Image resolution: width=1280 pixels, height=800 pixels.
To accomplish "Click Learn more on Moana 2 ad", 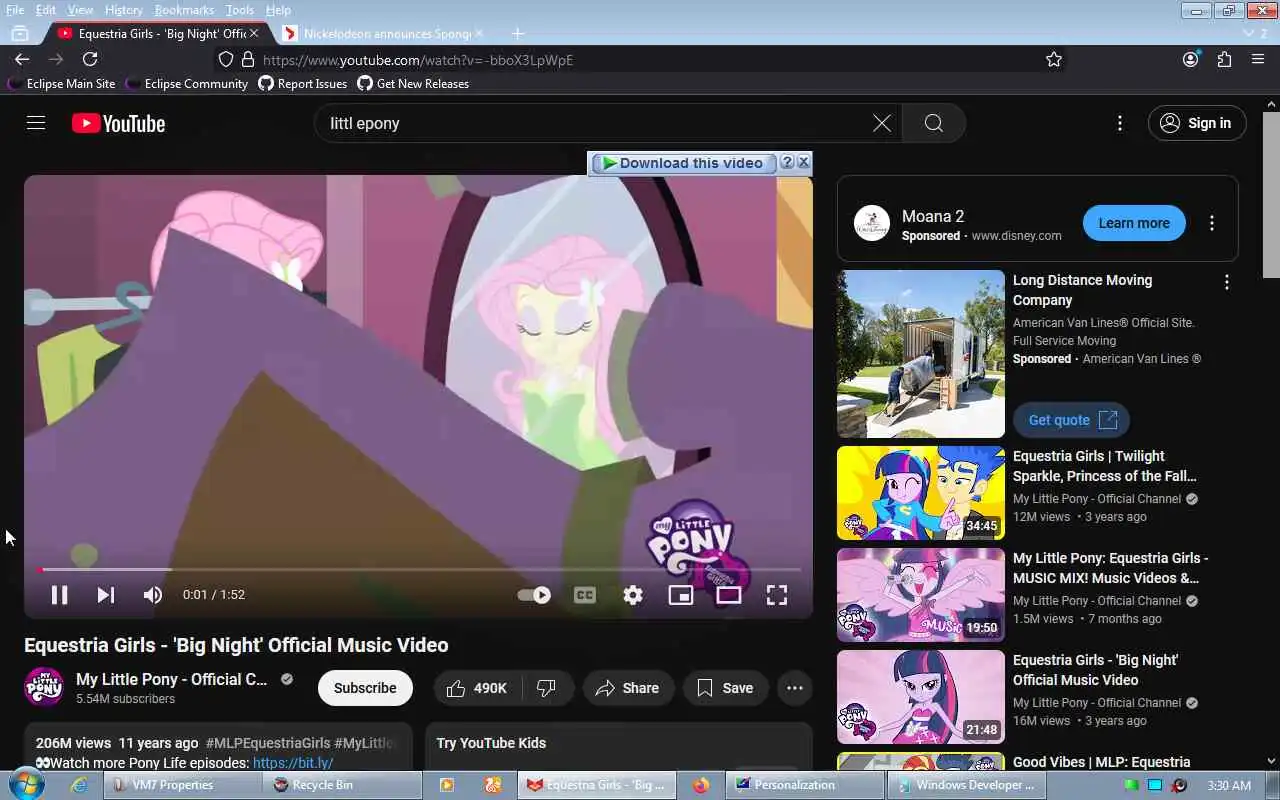I will [1134, 223].
